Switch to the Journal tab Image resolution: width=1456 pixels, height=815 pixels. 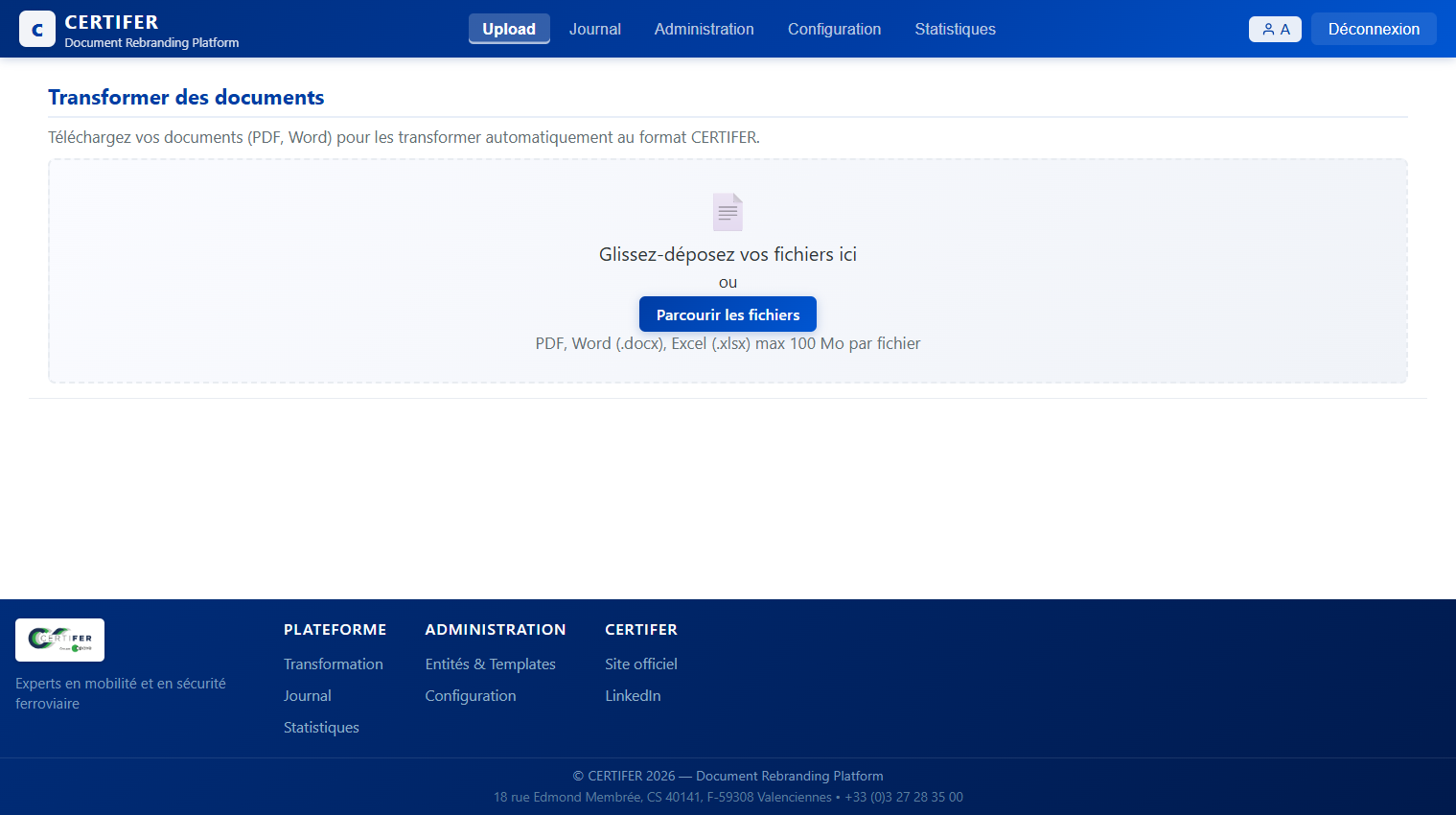coord(594,29)
